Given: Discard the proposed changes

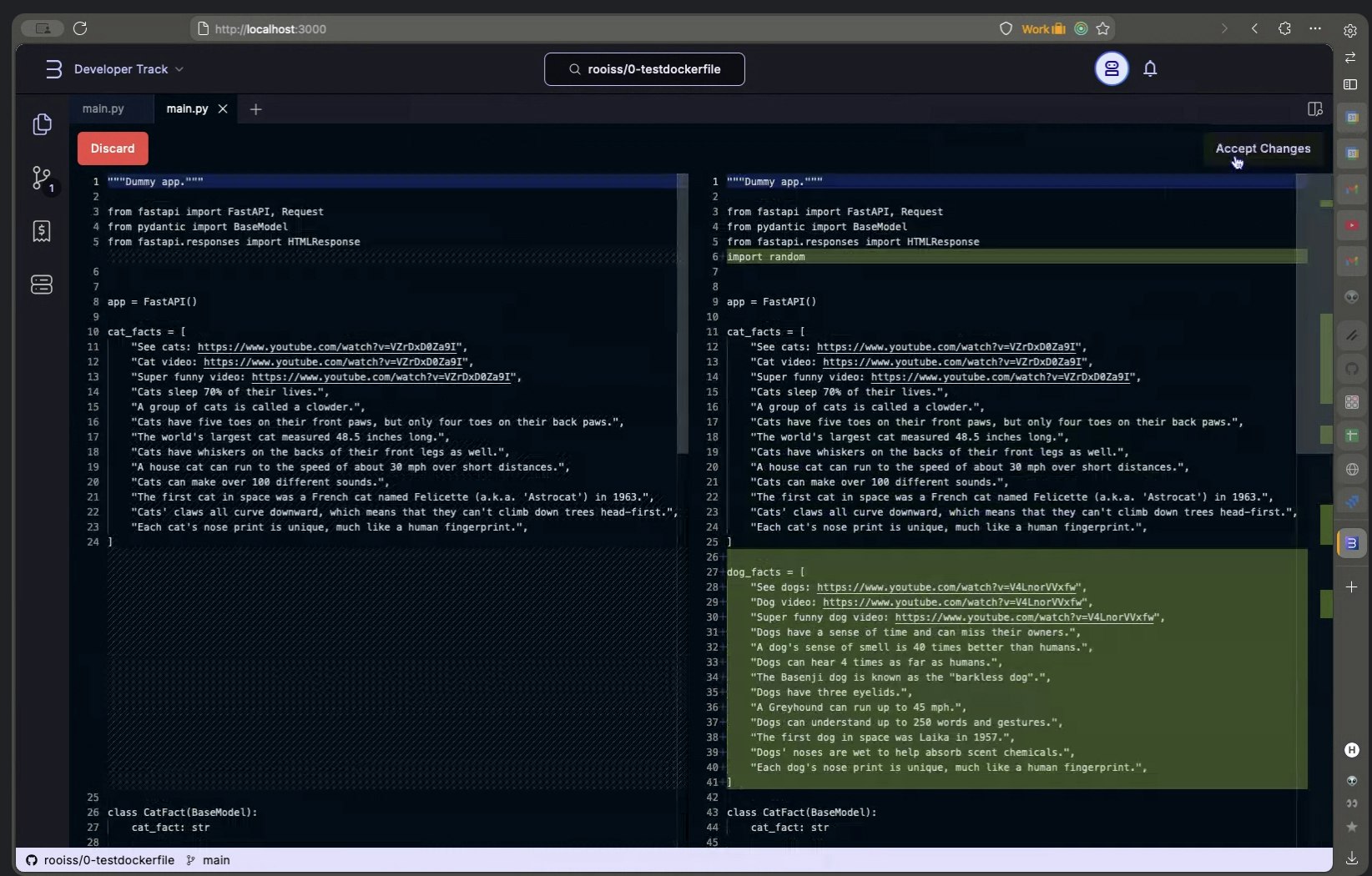Looking at the screenshot, I should tap(113, 149).
